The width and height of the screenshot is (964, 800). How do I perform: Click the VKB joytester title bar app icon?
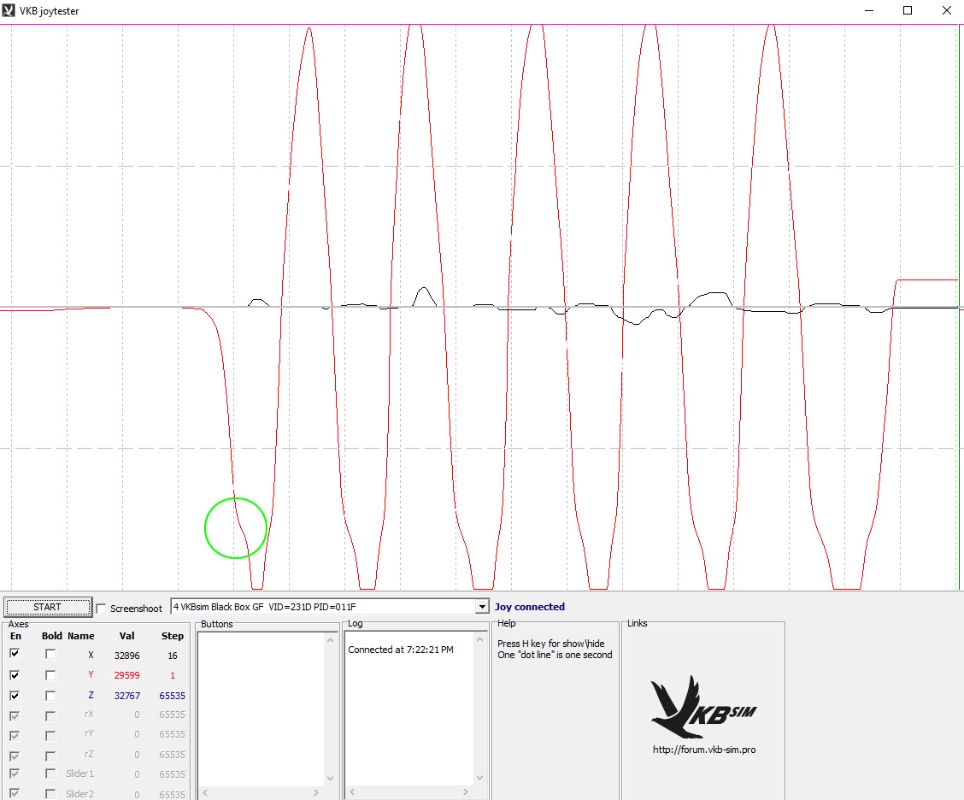(x=9, y=10)
